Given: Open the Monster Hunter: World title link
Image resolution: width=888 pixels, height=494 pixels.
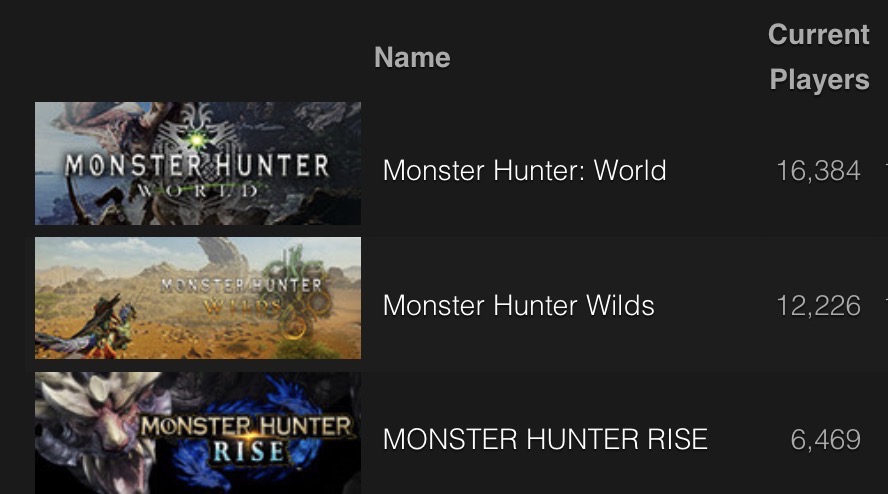Looking at the screenshot, I should click(524, 171).
